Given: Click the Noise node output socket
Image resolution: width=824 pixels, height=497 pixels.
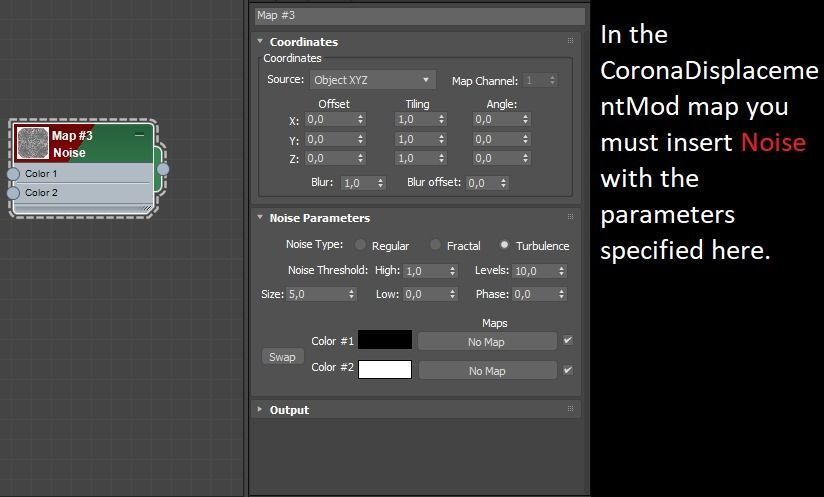Looking at the screenshot, I should click(x=163, y=169).
